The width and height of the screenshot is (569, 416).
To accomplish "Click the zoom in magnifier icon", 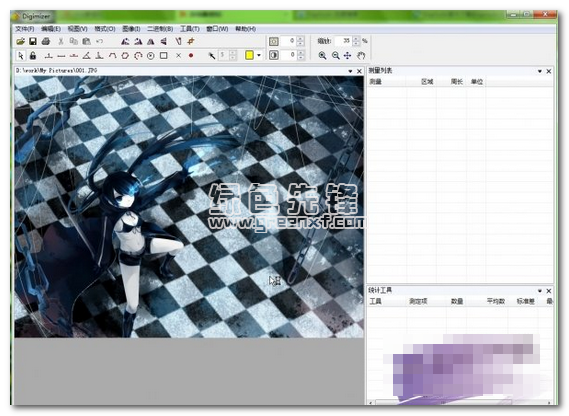I will pyautogui.click(x=322, y=56).
